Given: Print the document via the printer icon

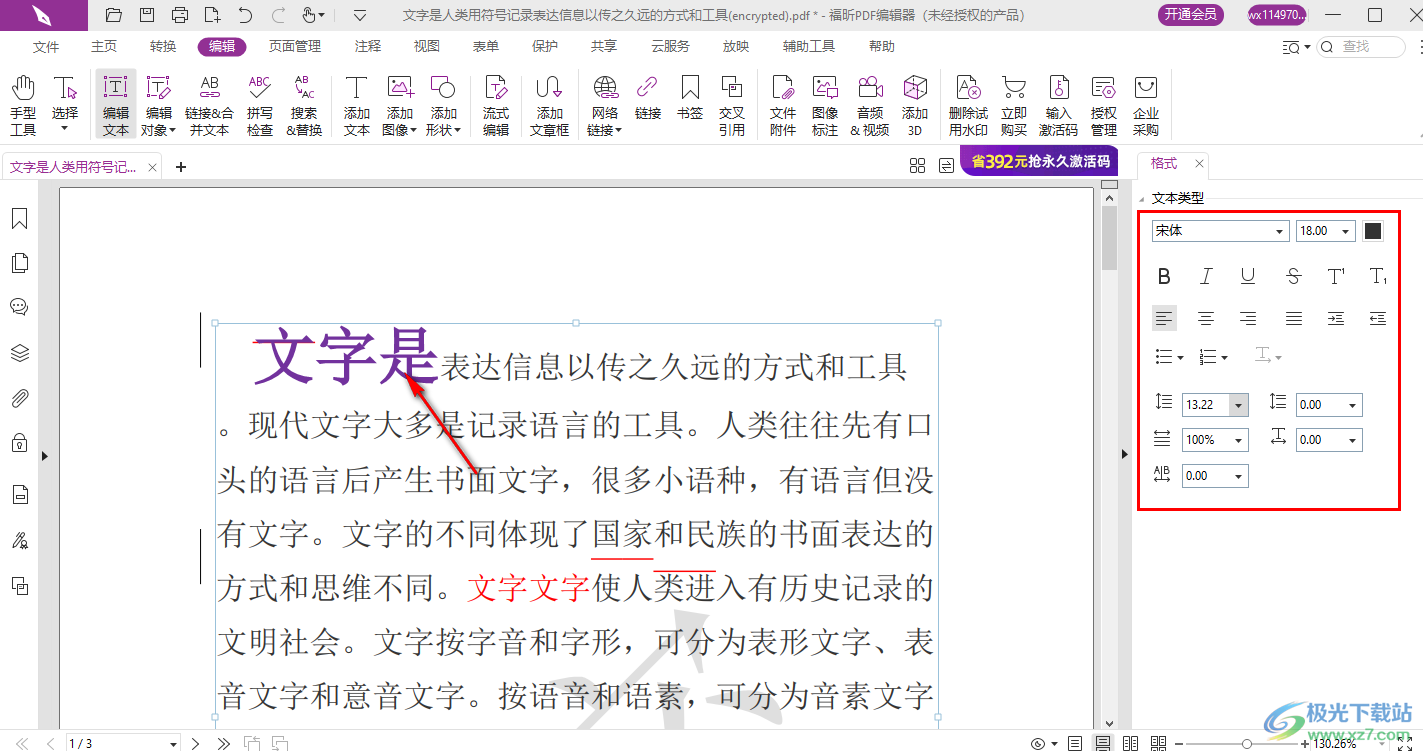Looking at the screenshot, I should coord(180,15).
